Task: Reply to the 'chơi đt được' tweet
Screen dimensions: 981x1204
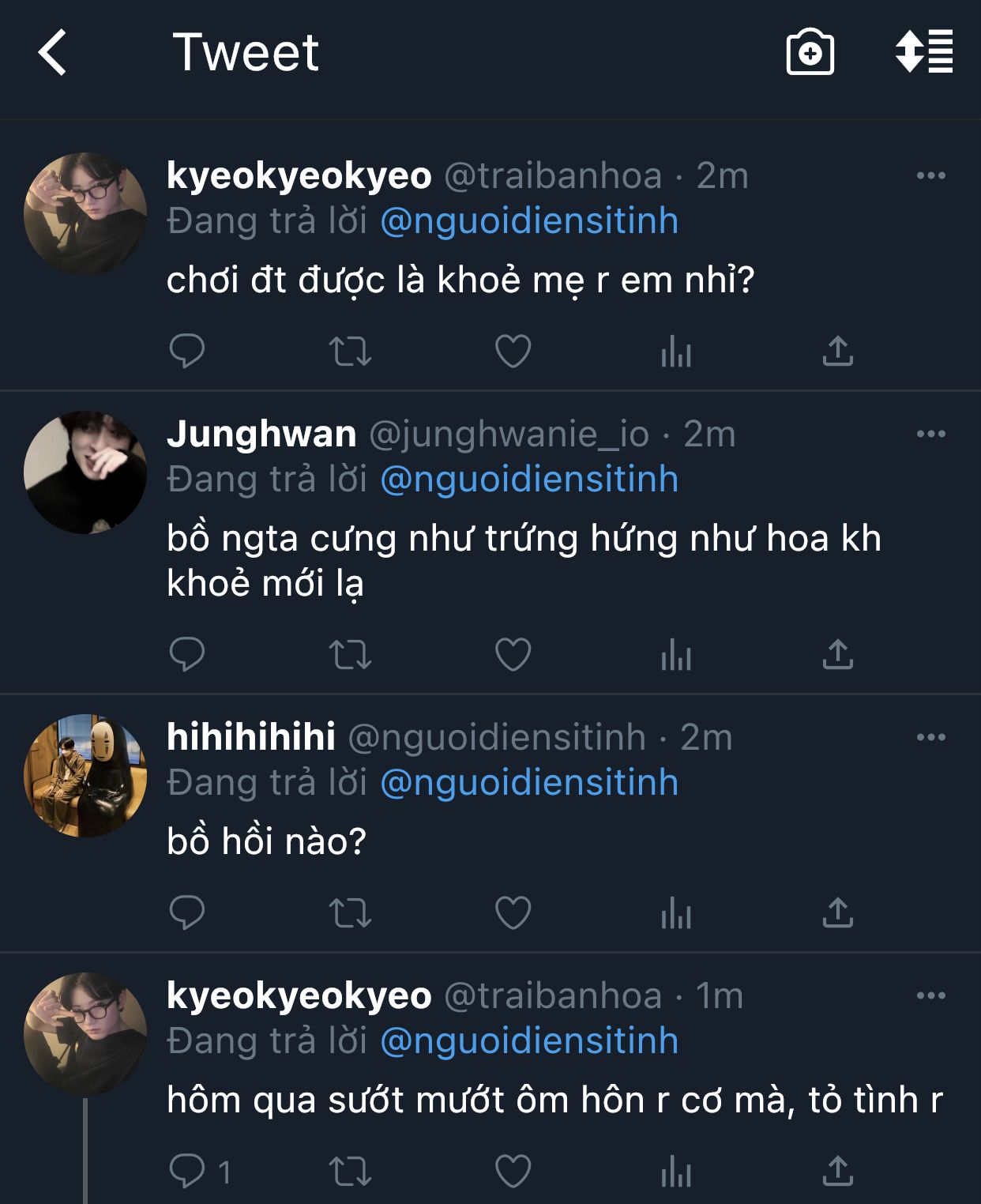Action: (187, 351)
